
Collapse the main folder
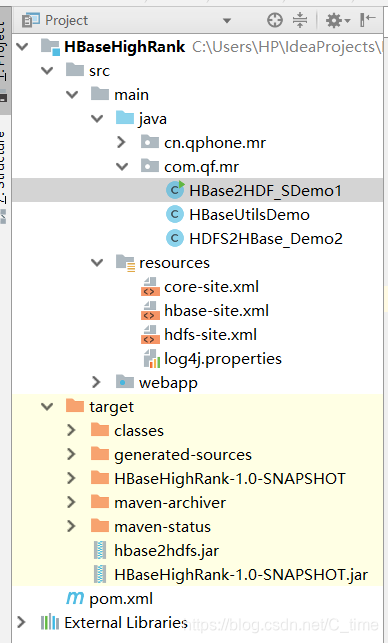pos(72,95)
